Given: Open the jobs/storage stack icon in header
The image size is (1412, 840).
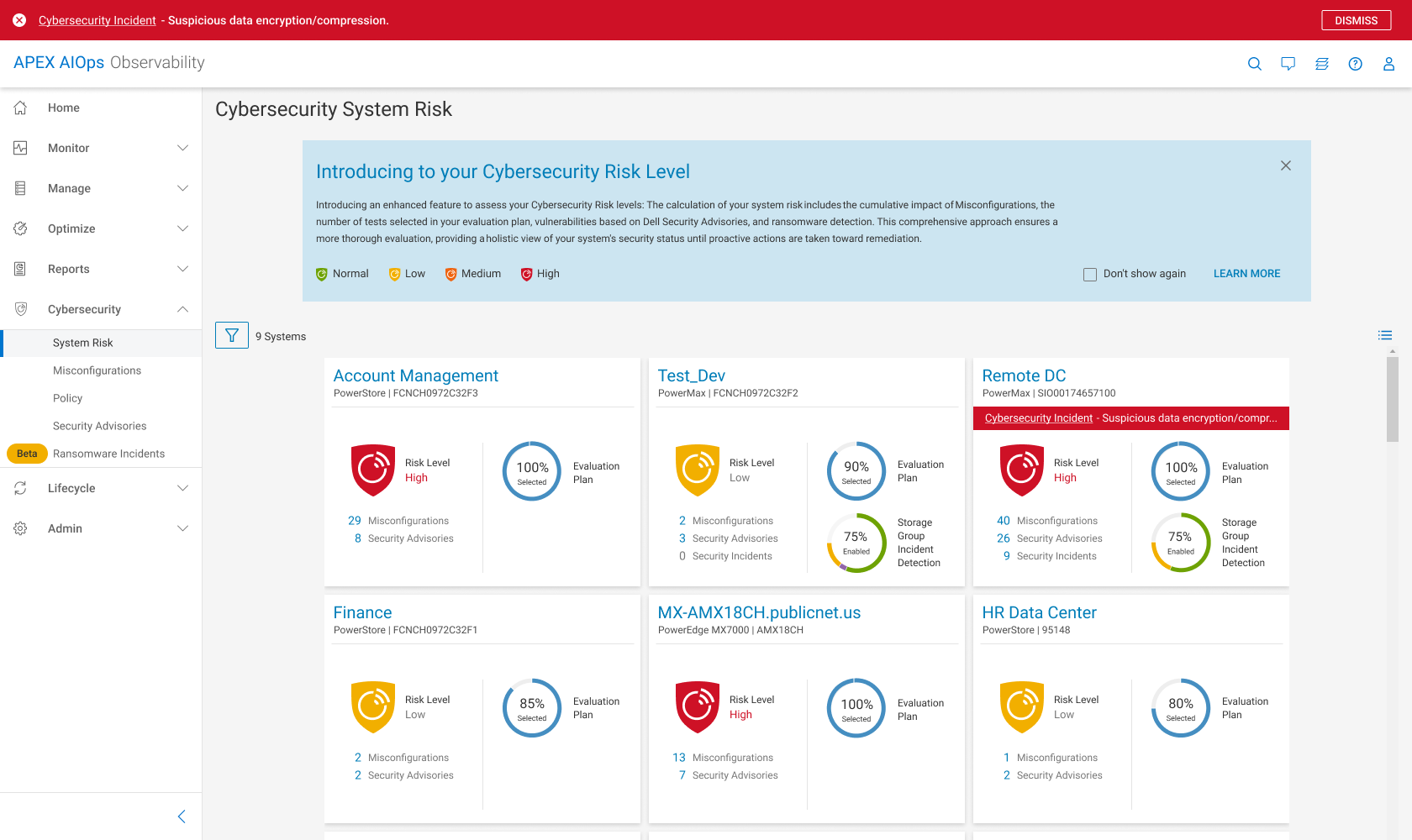Looking at the screenshot, I should click(x=1322, y=64).
